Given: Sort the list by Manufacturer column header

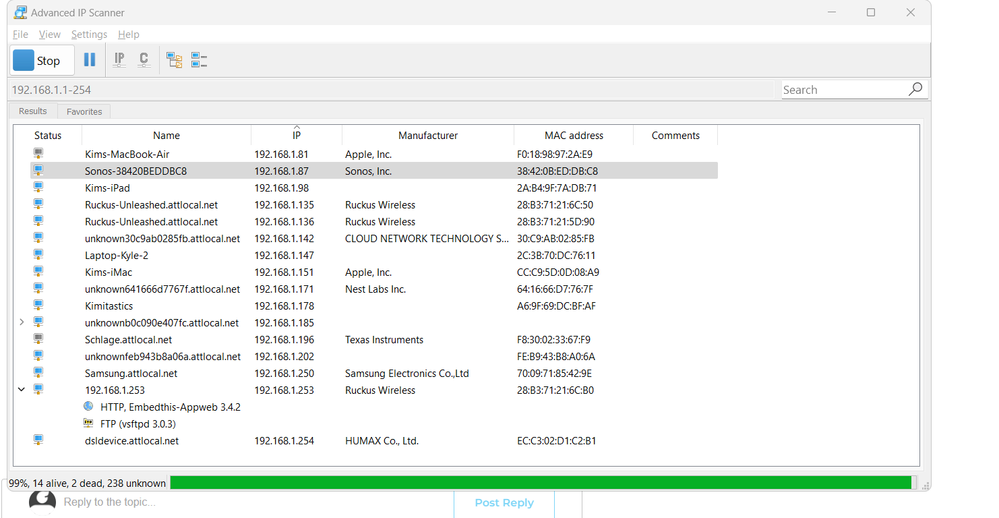Looking at the screenshot, I should [427, 135].
